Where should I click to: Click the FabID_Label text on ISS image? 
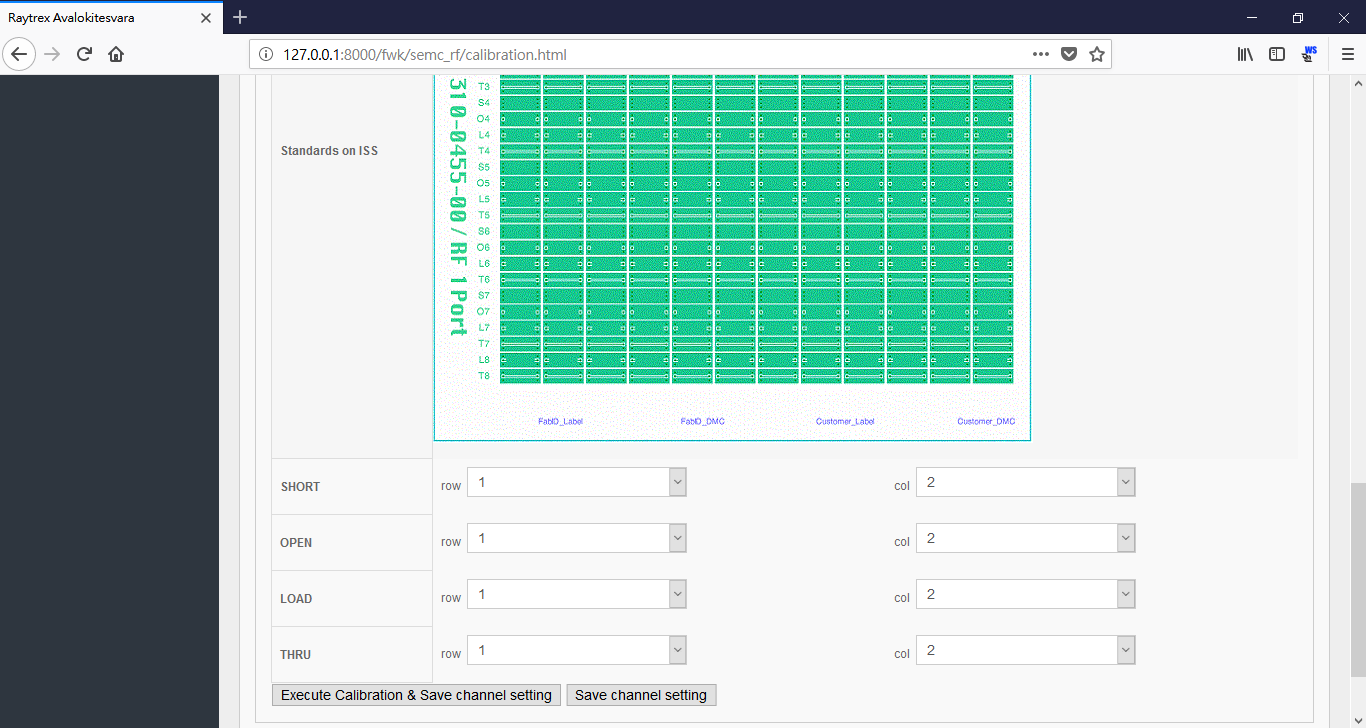560,421
